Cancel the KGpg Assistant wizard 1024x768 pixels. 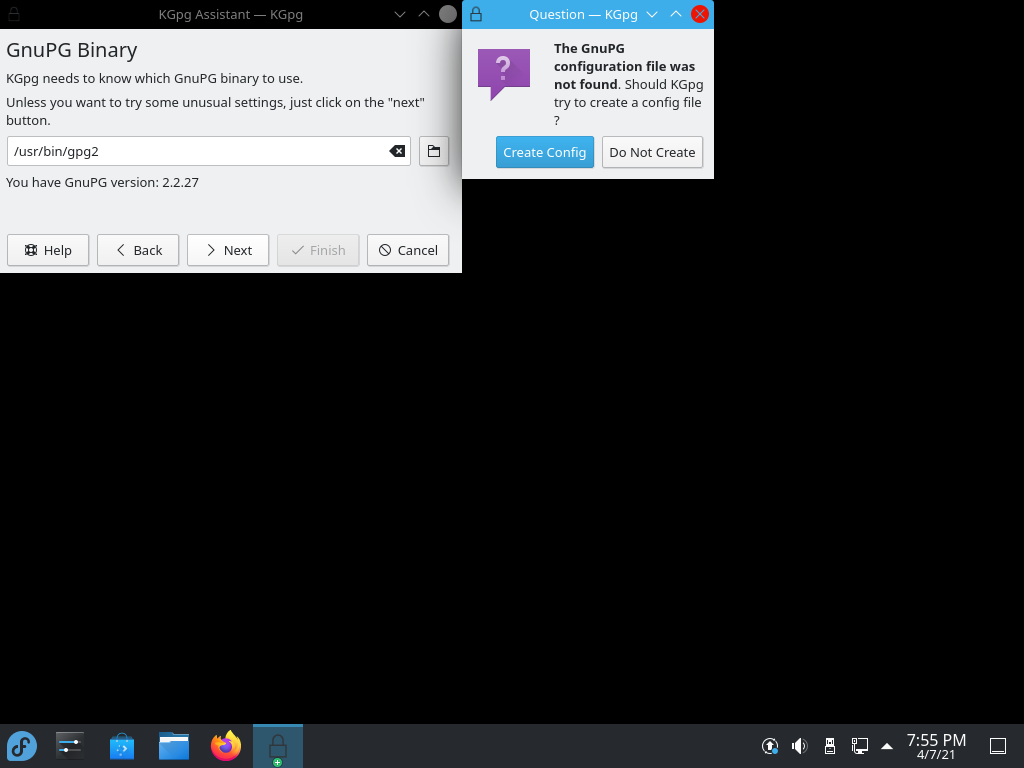pos(408,250)
